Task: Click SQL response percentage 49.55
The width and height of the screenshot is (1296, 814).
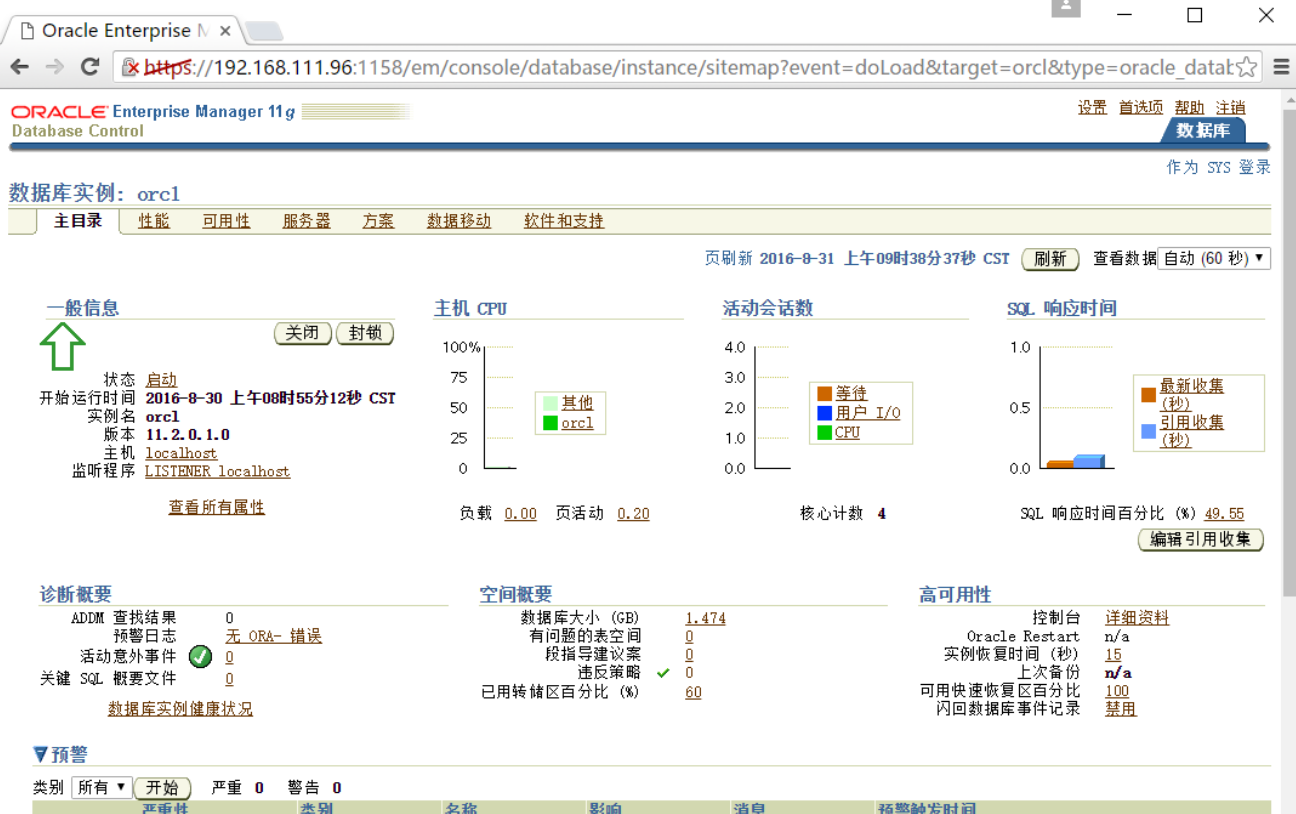Action: pyautogui.click(x=1224, y=513)
